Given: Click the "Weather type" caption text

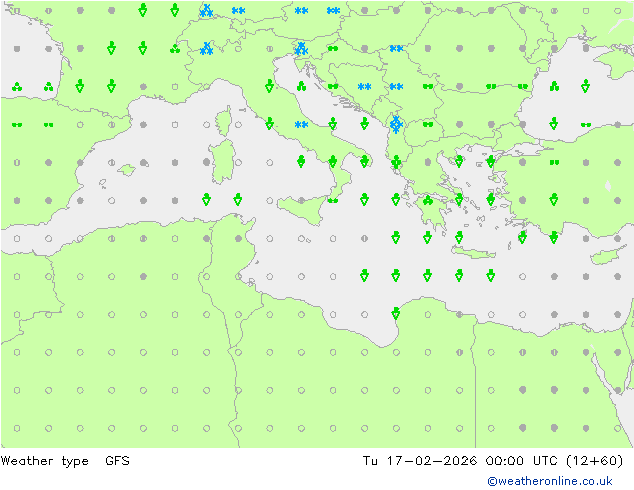Looking at the screenshot, I should [44, 461].
